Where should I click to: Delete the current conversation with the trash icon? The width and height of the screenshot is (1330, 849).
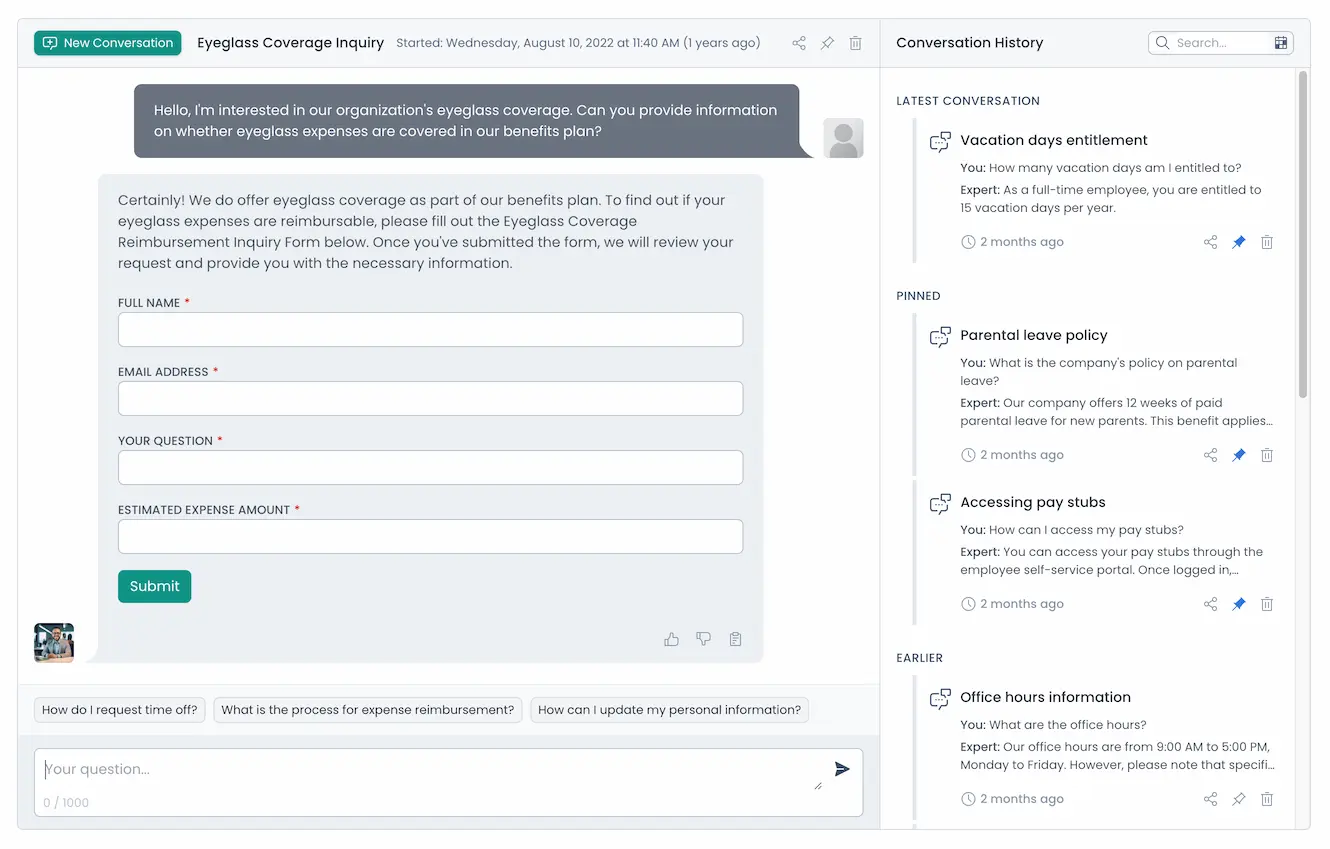(855, 43)
